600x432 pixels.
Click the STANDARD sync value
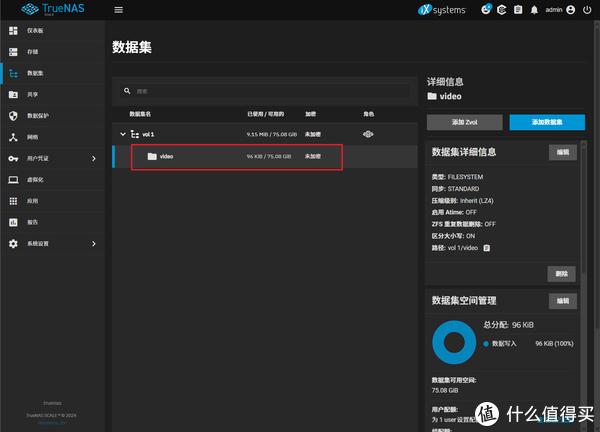pyautogui.click(x=463, y=189)
